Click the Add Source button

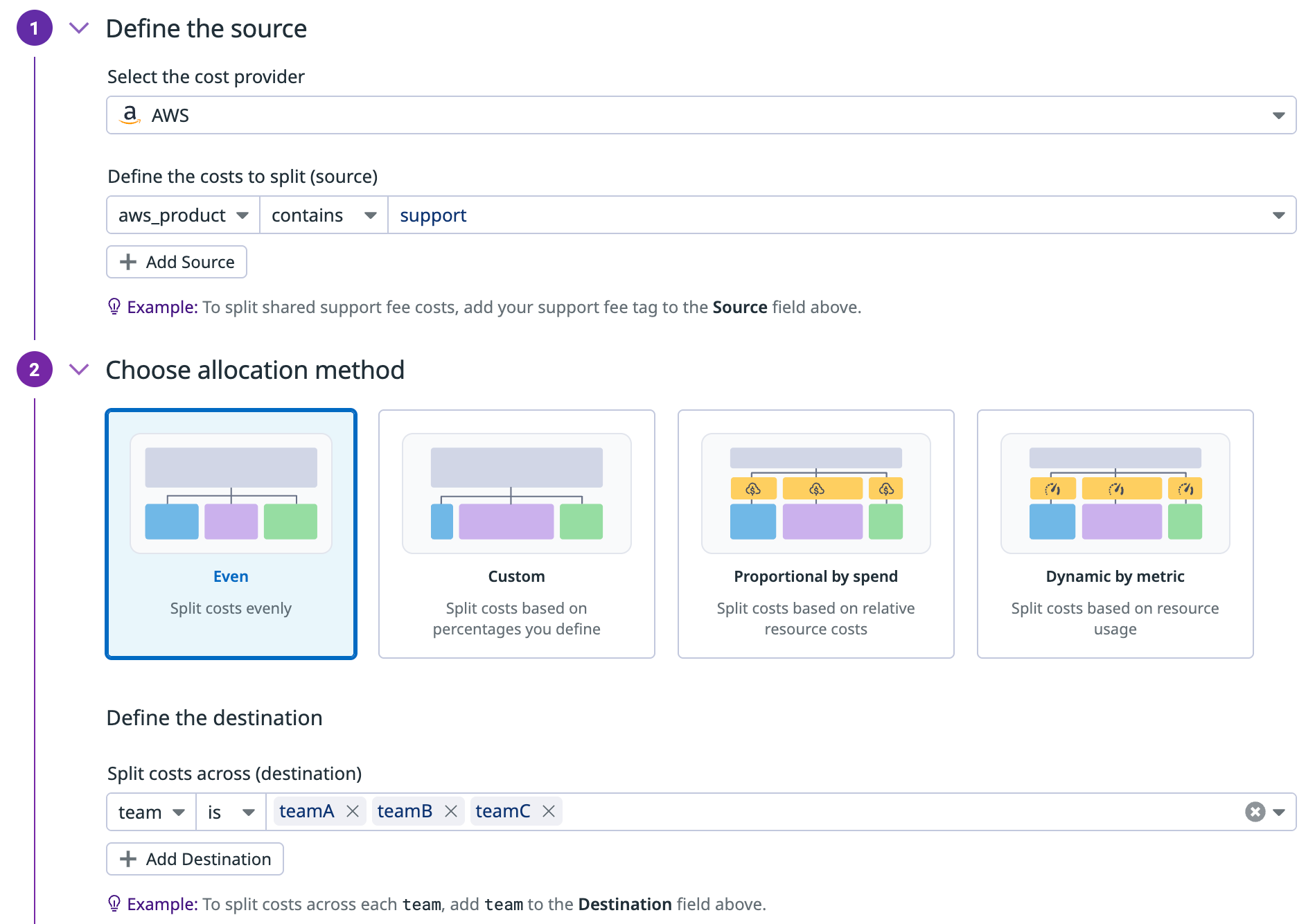pos(177,262)
